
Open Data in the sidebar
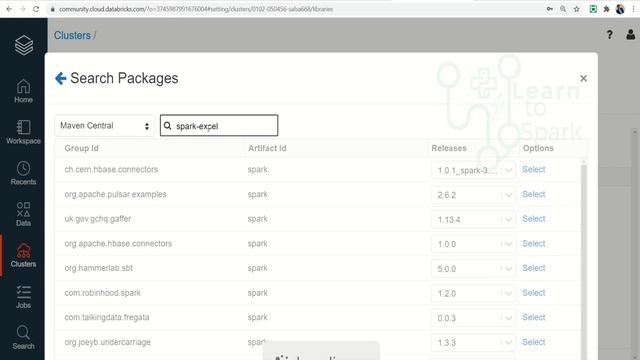click(23, 214)
